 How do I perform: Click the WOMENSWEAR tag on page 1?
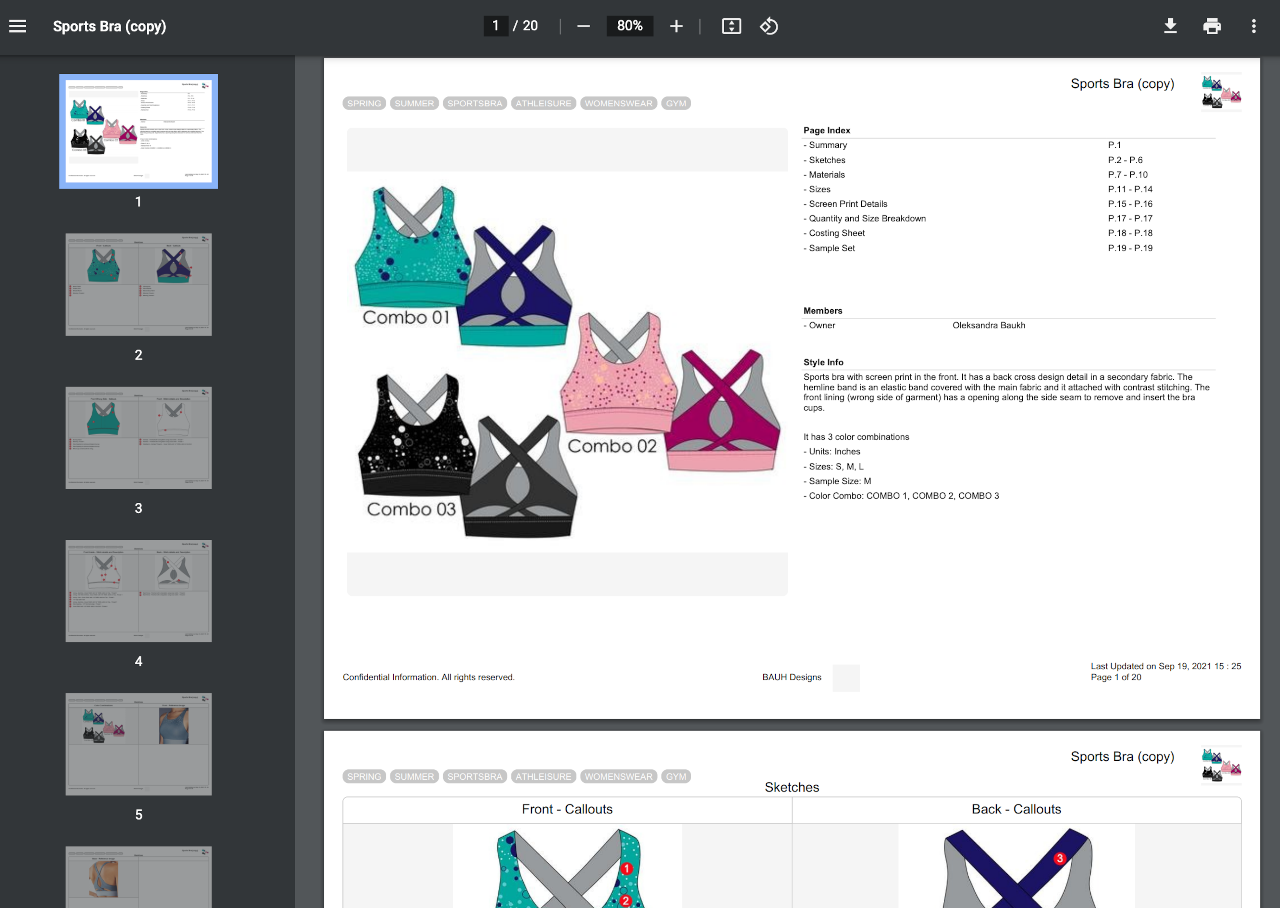click(619, 103)
